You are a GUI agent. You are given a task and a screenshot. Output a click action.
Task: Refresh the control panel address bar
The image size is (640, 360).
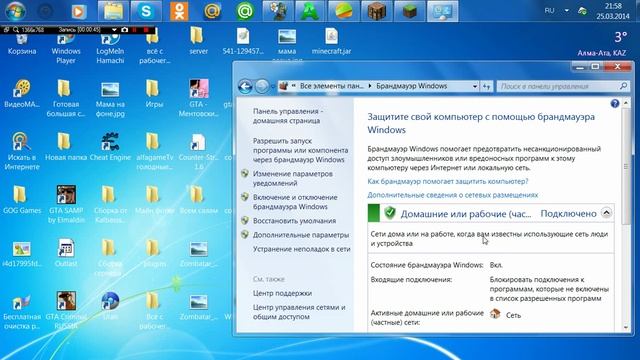487,86
